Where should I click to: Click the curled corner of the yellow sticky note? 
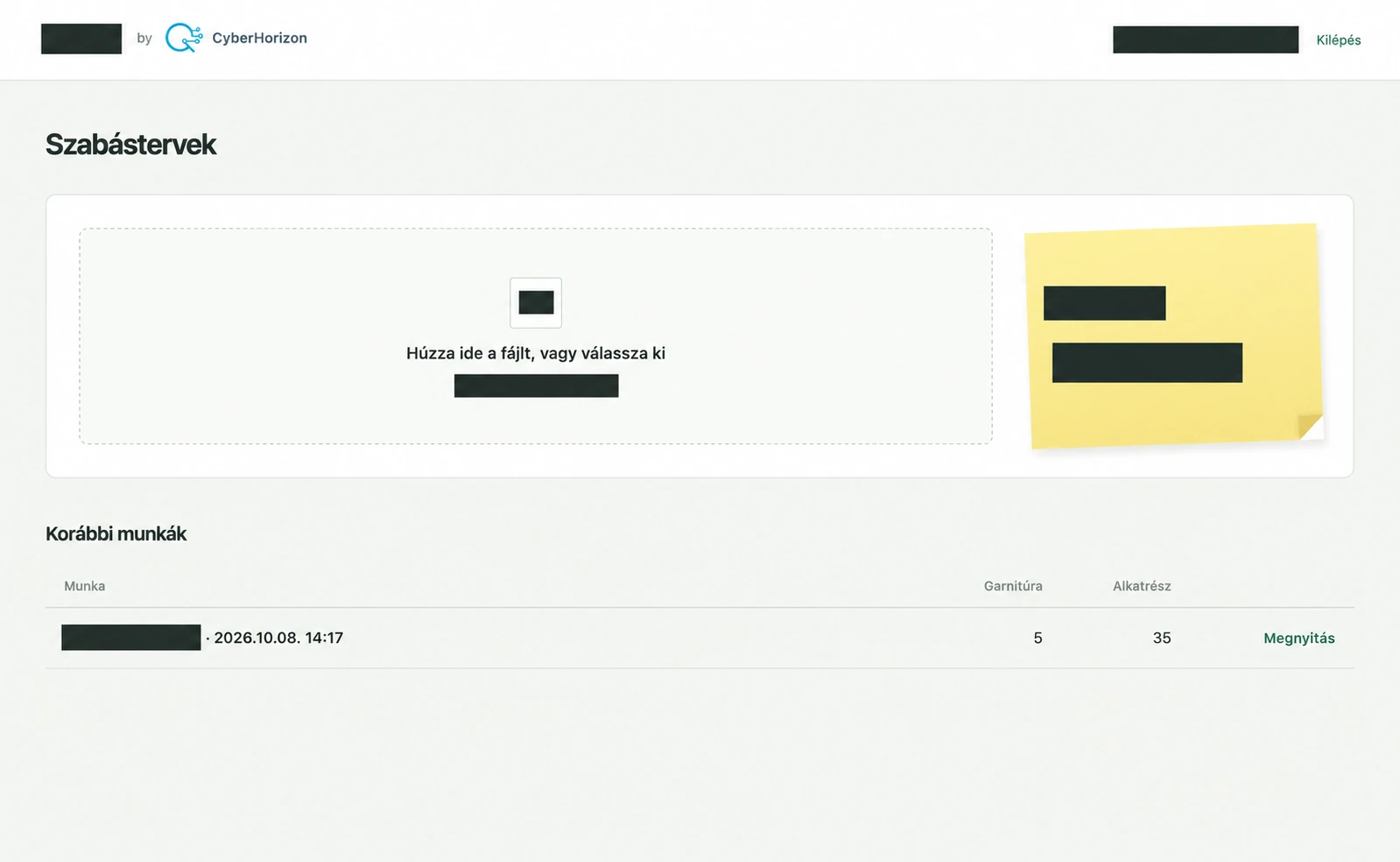[x=1310, y=426]
